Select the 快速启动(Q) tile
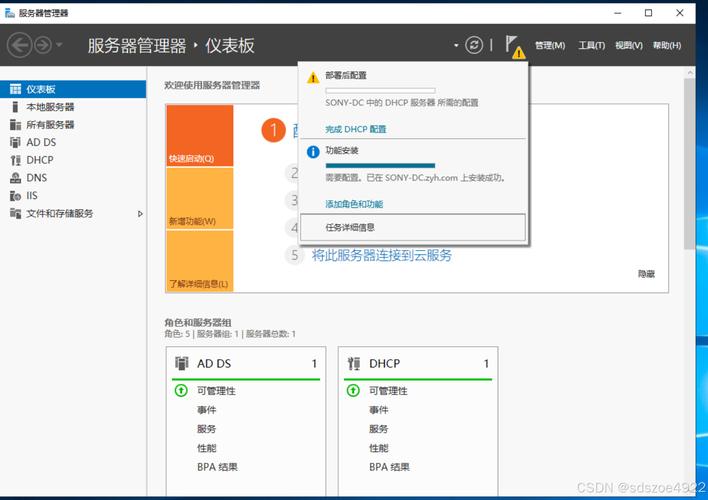Image resolution: width=708 pixels, height=500 pixels. coord(200,136)
